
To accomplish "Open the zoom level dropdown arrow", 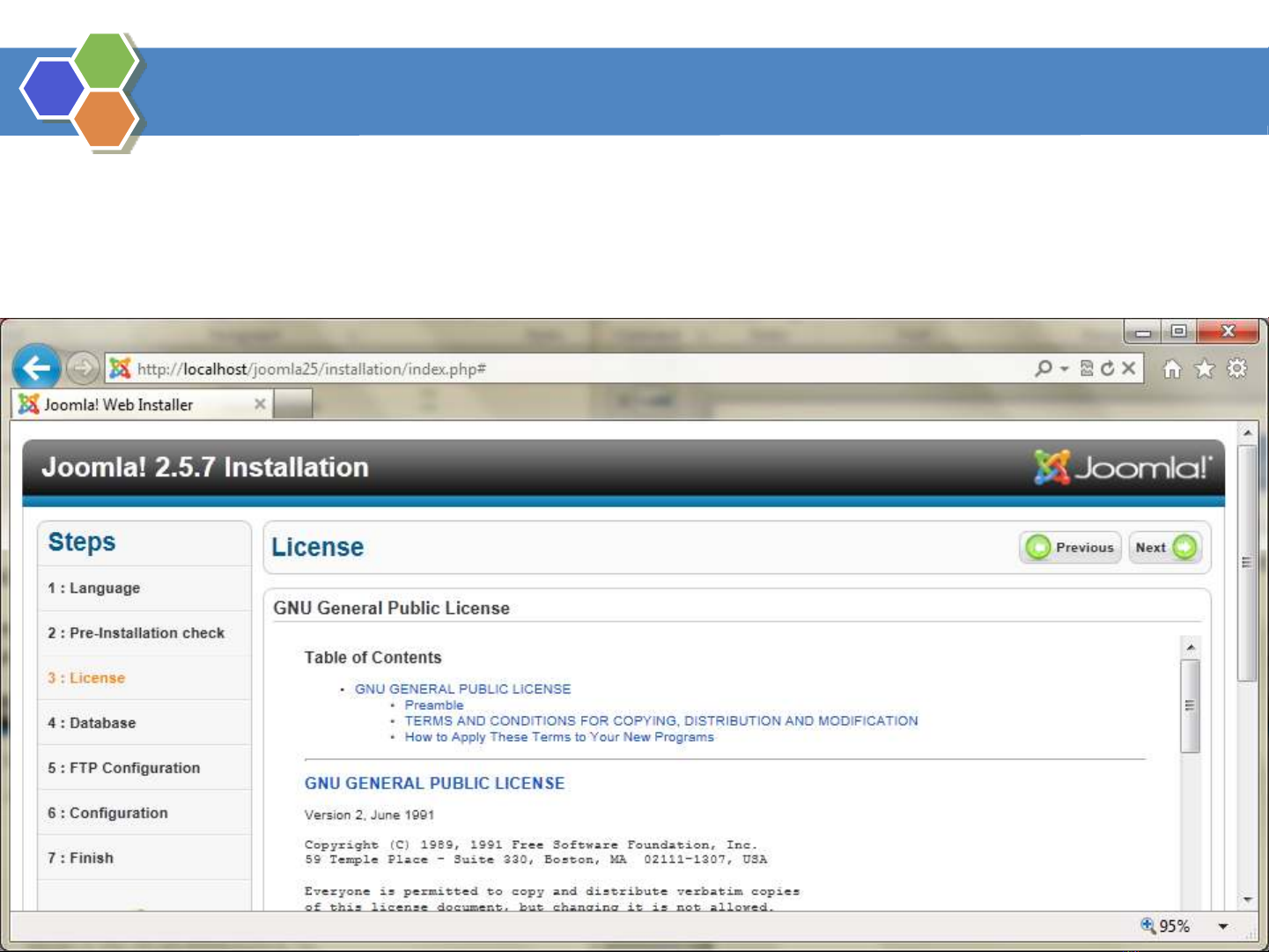I will tap(1223, 926).
